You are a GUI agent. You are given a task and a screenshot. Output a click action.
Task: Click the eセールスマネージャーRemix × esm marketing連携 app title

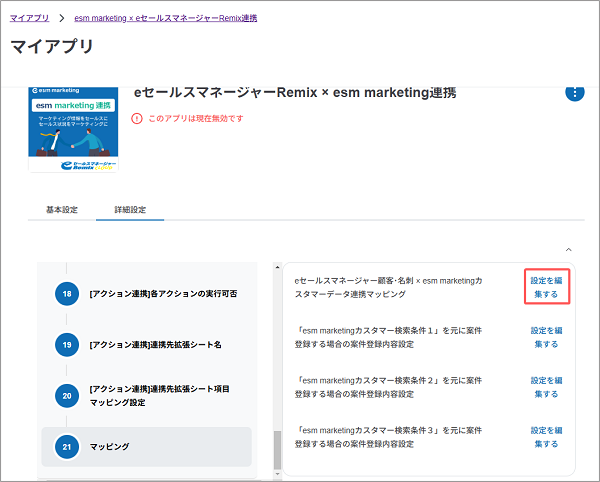[295, 93]
